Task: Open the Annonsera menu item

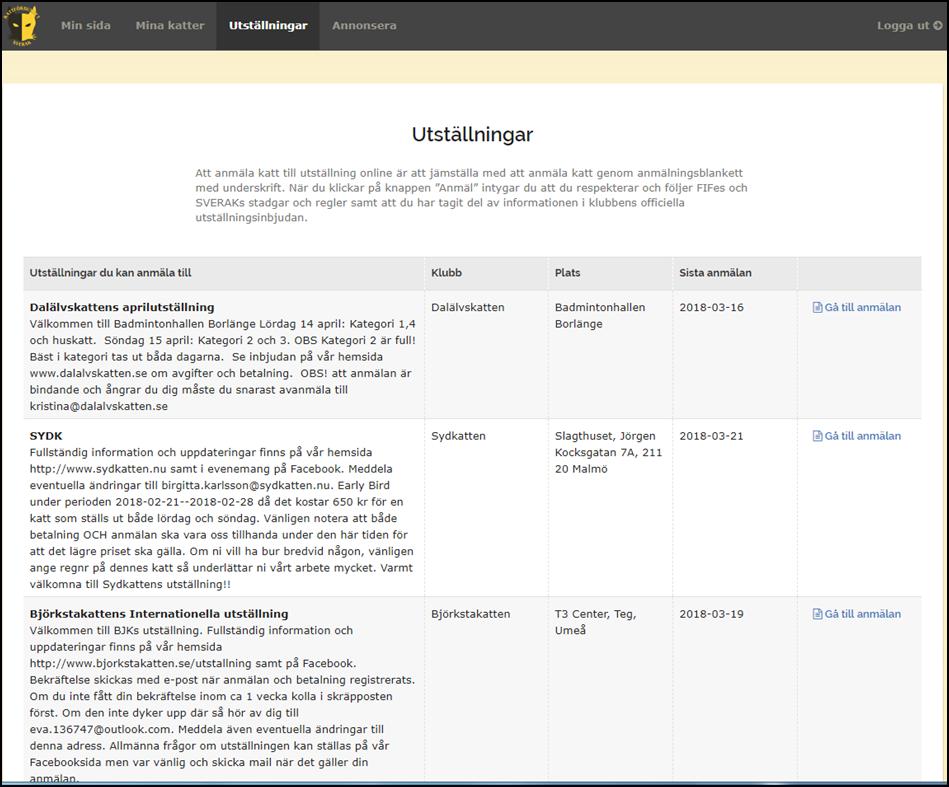Action: tap(364, 25)
